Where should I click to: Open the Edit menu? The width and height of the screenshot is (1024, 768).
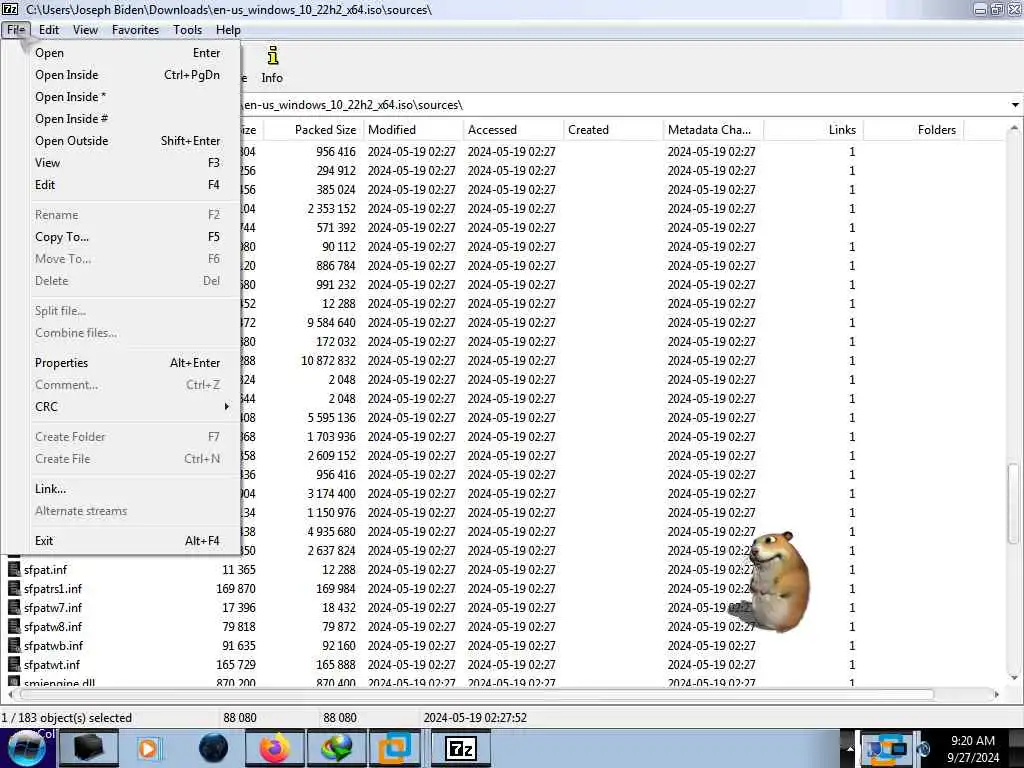(x=49, y=29)
